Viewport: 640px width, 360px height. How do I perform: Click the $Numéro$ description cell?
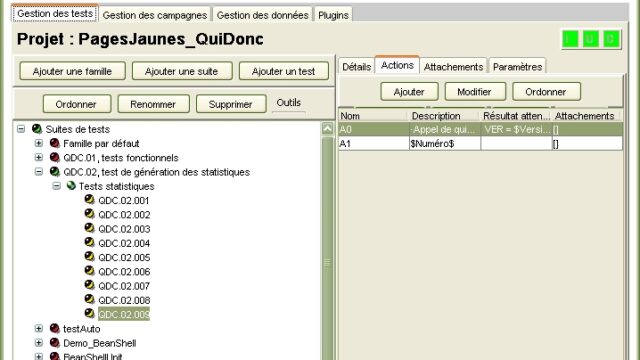pyautogui.click(x=445, y=144)
